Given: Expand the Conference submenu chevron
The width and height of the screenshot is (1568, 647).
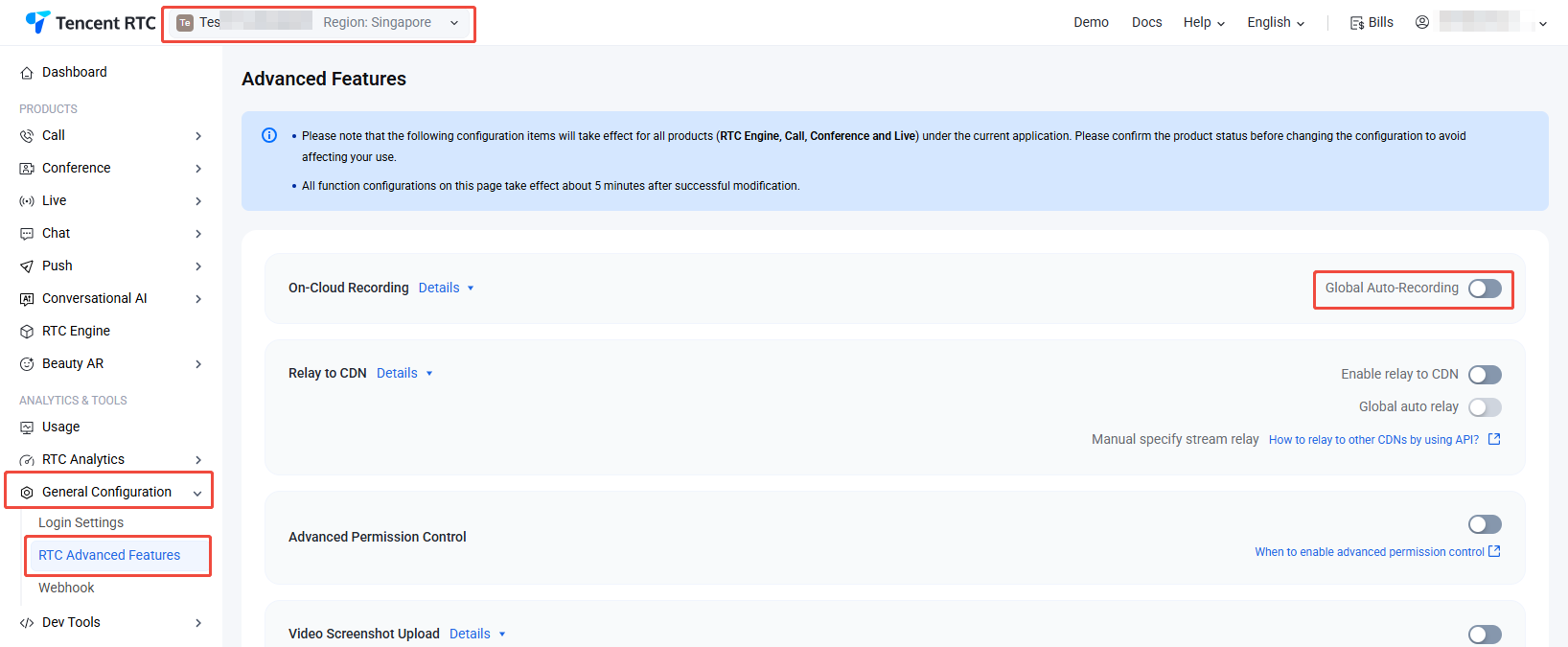Looking at the screenshot, I should (198, 169).
